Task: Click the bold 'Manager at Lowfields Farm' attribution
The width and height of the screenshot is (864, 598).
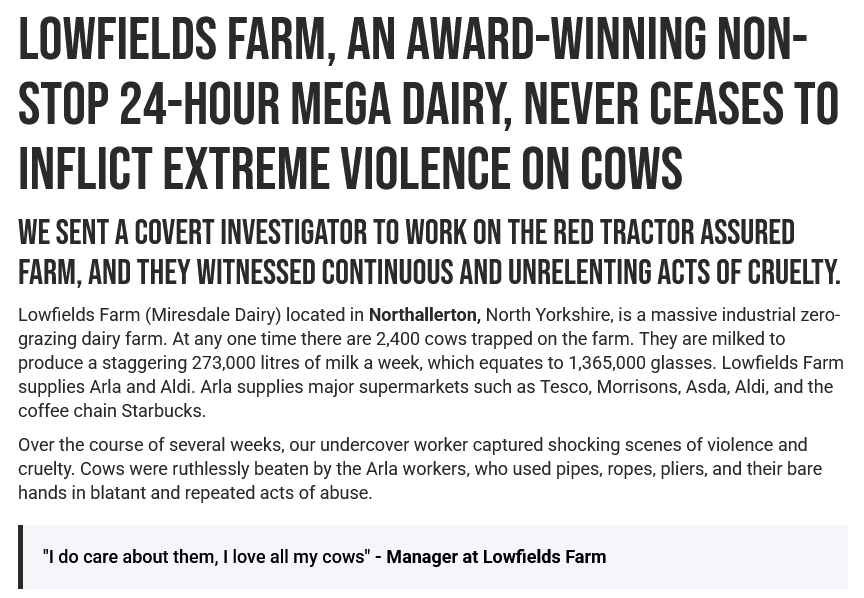Action: (x=496, y=557)
